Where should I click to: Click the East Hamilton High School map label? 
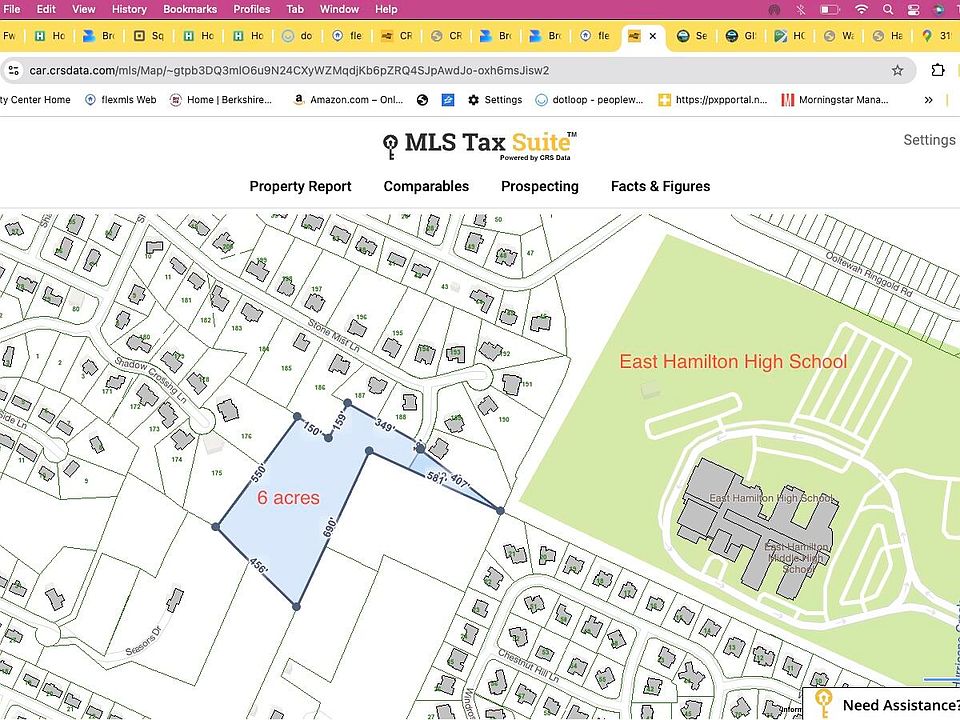(x=733, y=361)
